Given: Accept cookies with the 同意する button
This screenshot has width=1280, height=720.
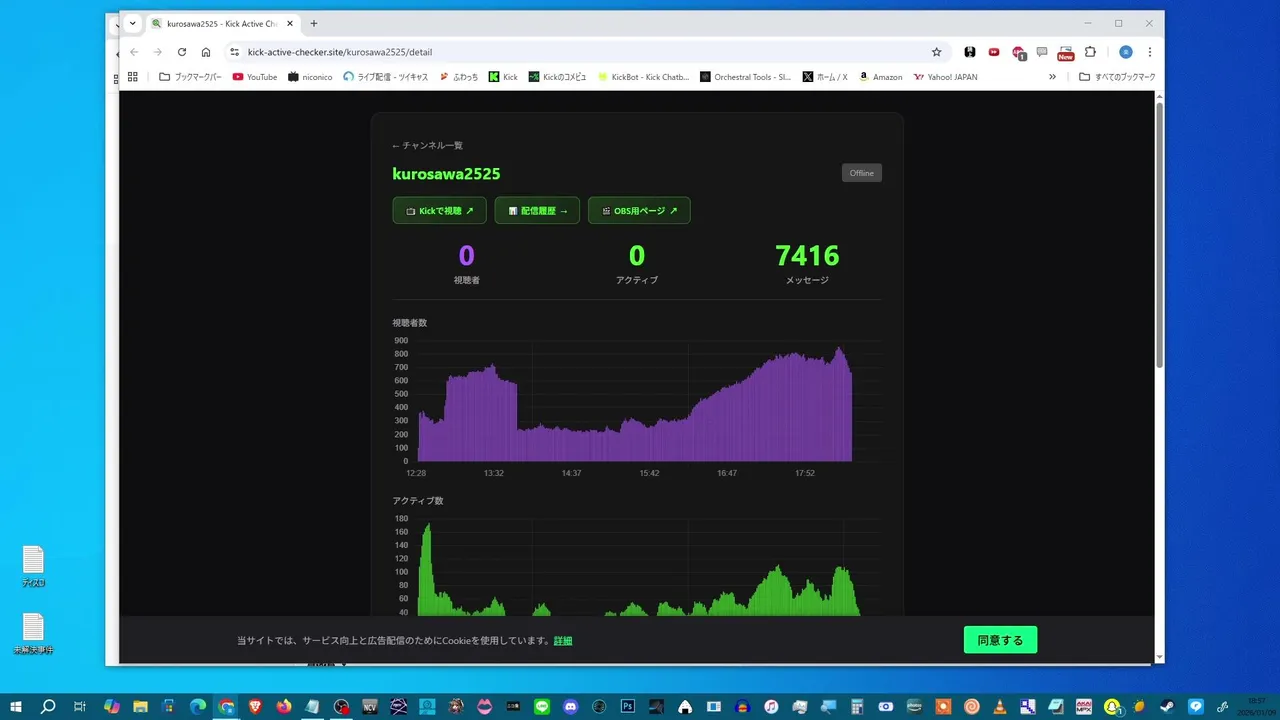Looking at the screenshot, I should pyautogui.click(x=1000, y=640).
